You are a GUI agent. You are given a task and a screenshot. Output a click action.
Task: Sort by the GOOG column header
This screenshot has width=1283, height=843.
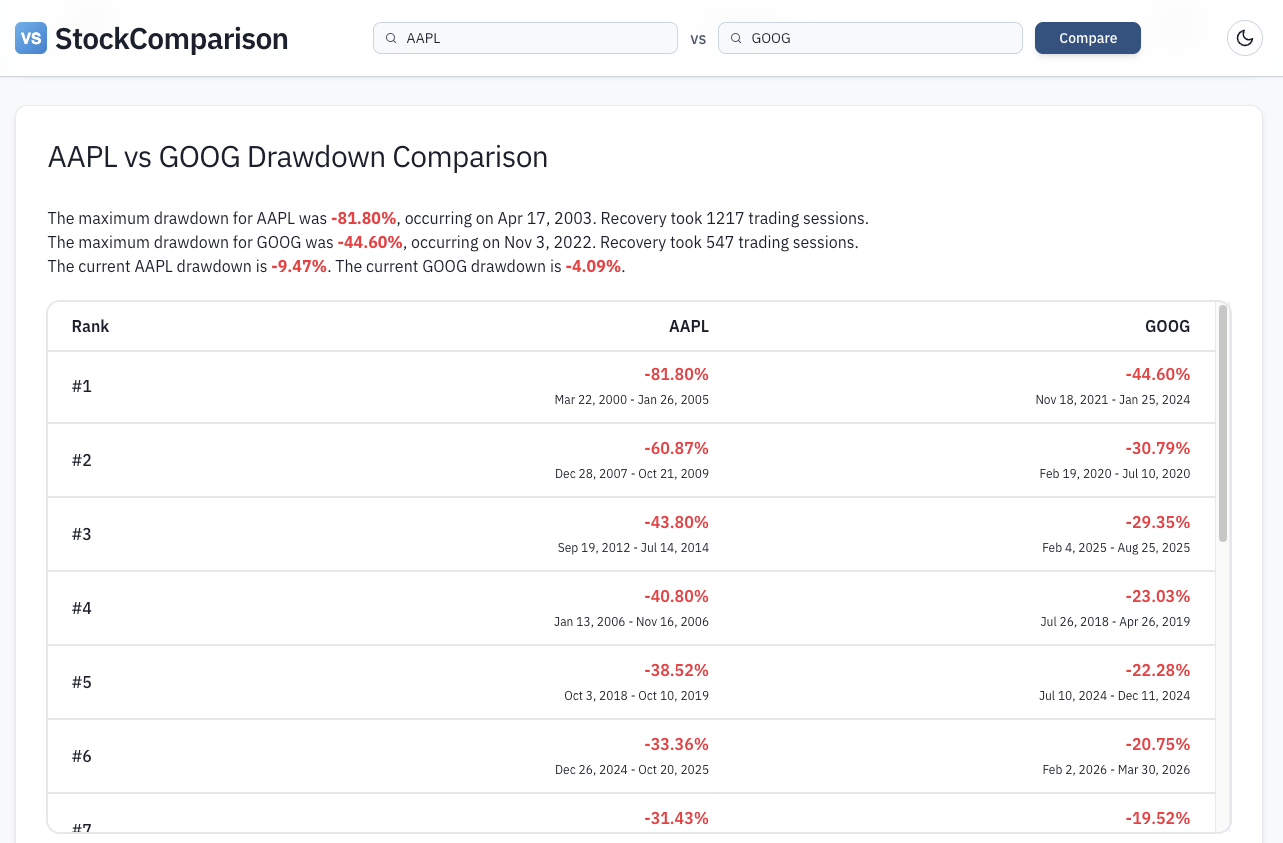click(x=1167, y=326)
